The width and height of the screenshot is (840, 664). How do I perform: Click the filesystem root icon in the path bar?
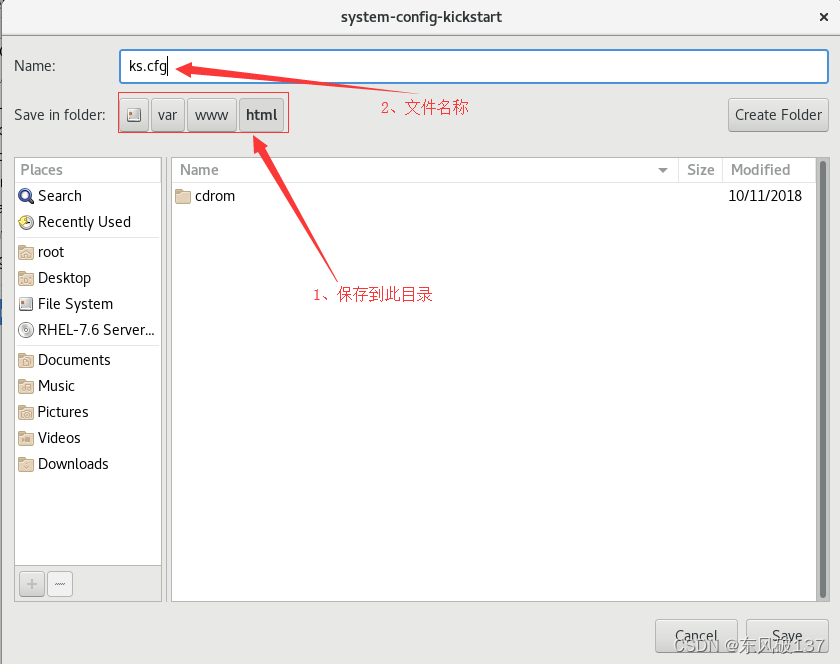point(133,114)
